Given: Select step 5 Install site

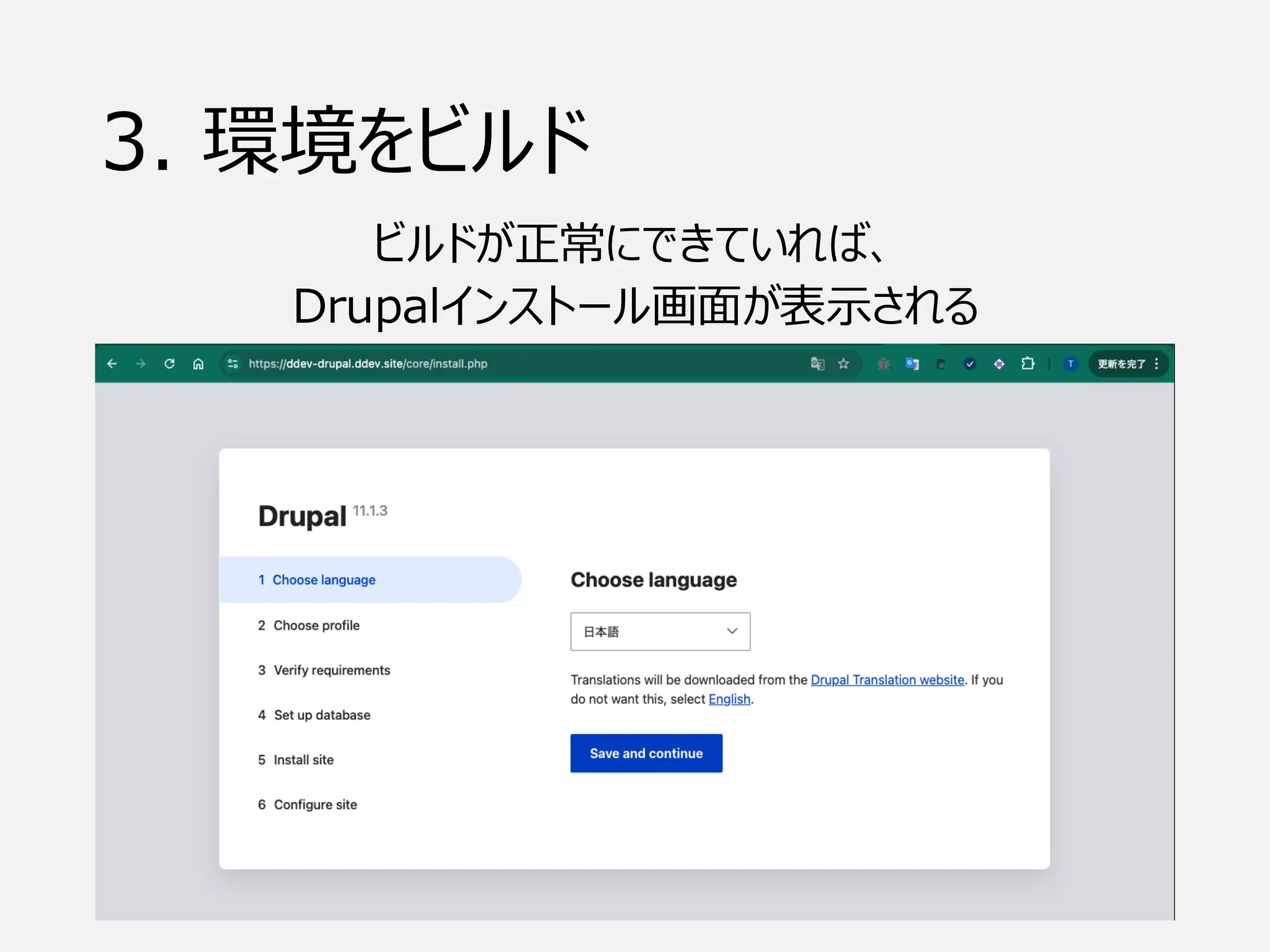Looking at the screenshot, I should [296, 760].
